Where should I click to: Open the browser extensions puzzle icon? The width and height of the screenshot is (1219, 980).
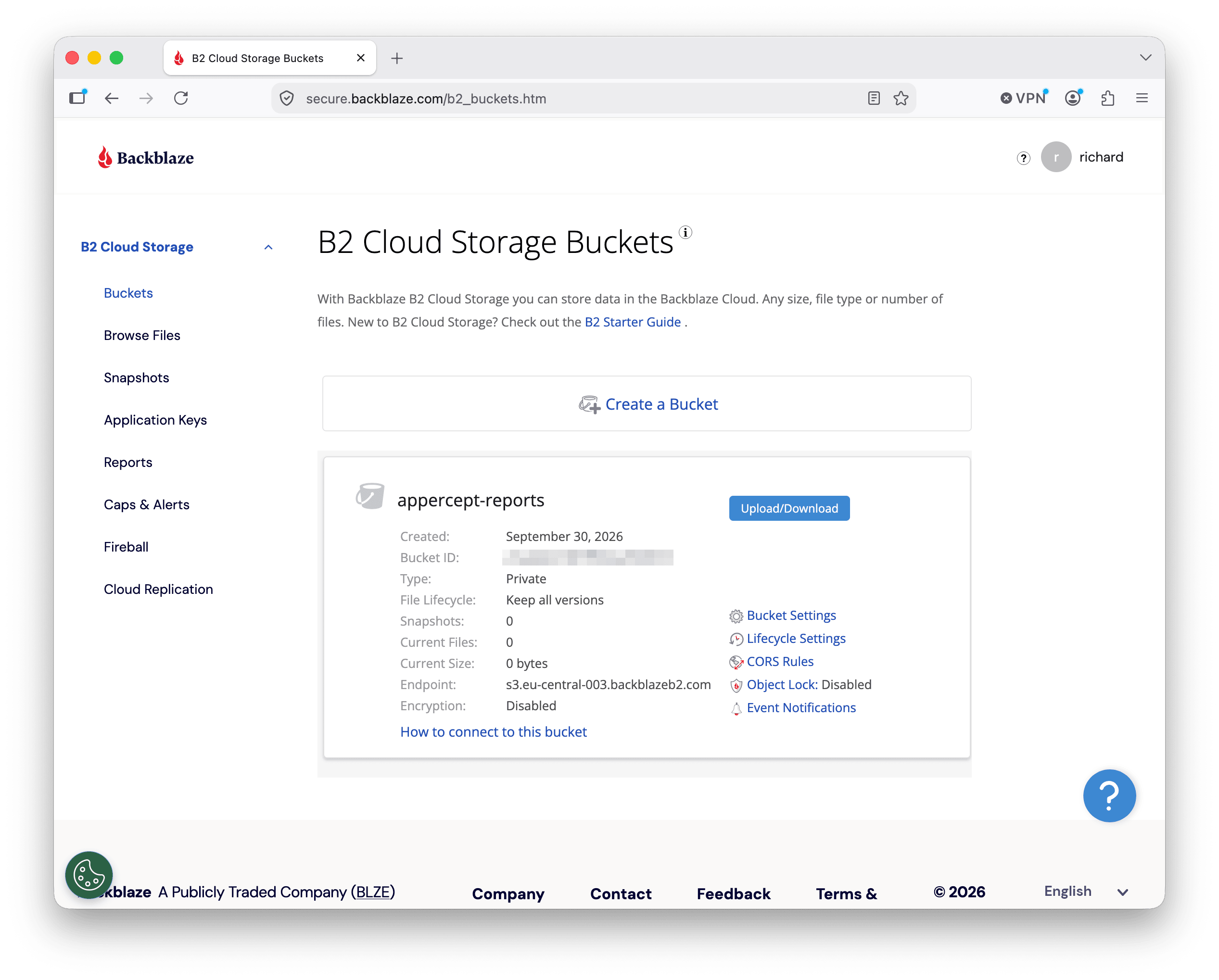(1107, 99)
